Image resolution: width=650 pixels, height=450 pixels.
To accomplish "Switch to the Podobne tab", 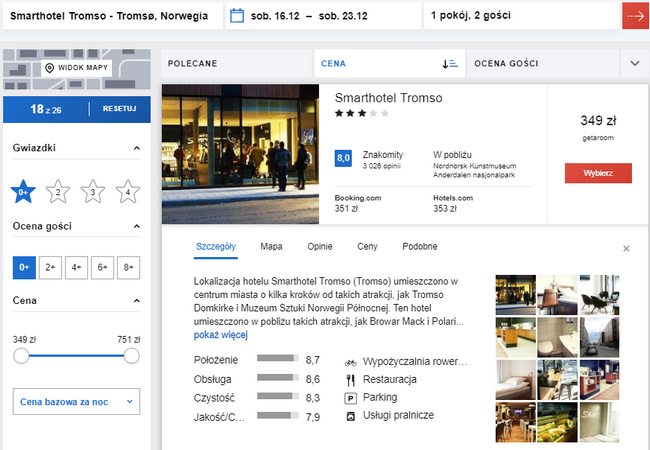I will click(x=420, y=247).
